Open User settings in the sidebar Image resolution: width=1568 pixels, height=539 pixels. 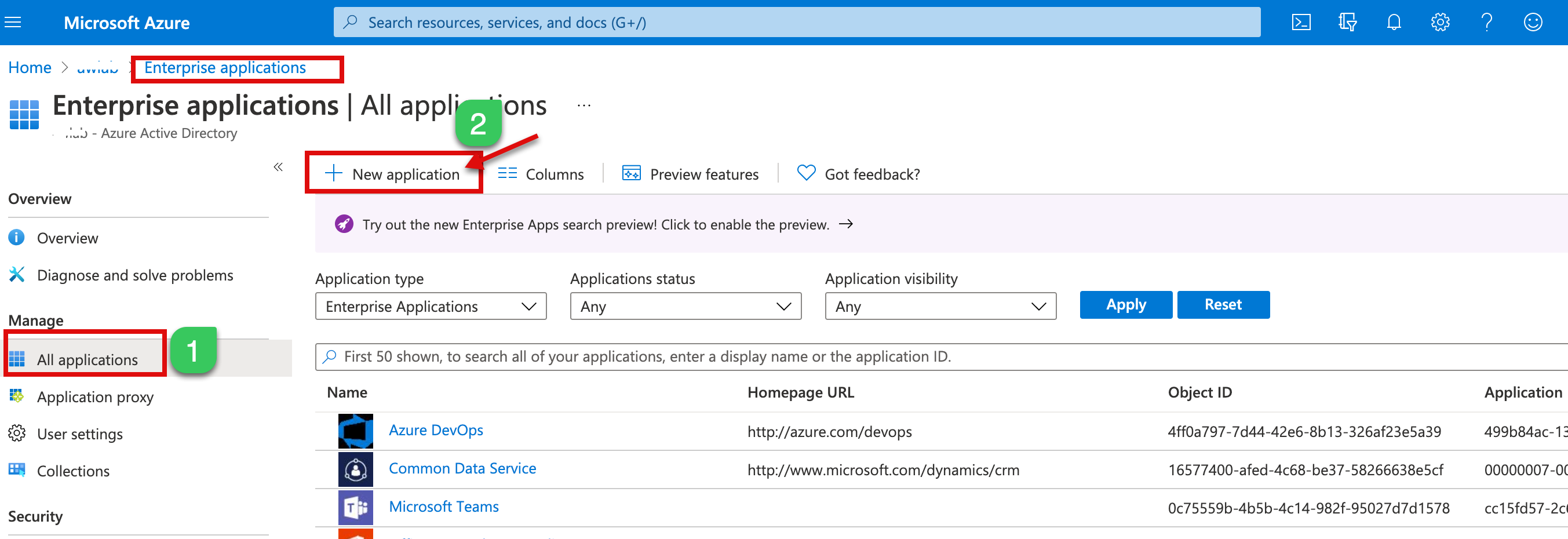pyautogui.click(x=80, y=434)
